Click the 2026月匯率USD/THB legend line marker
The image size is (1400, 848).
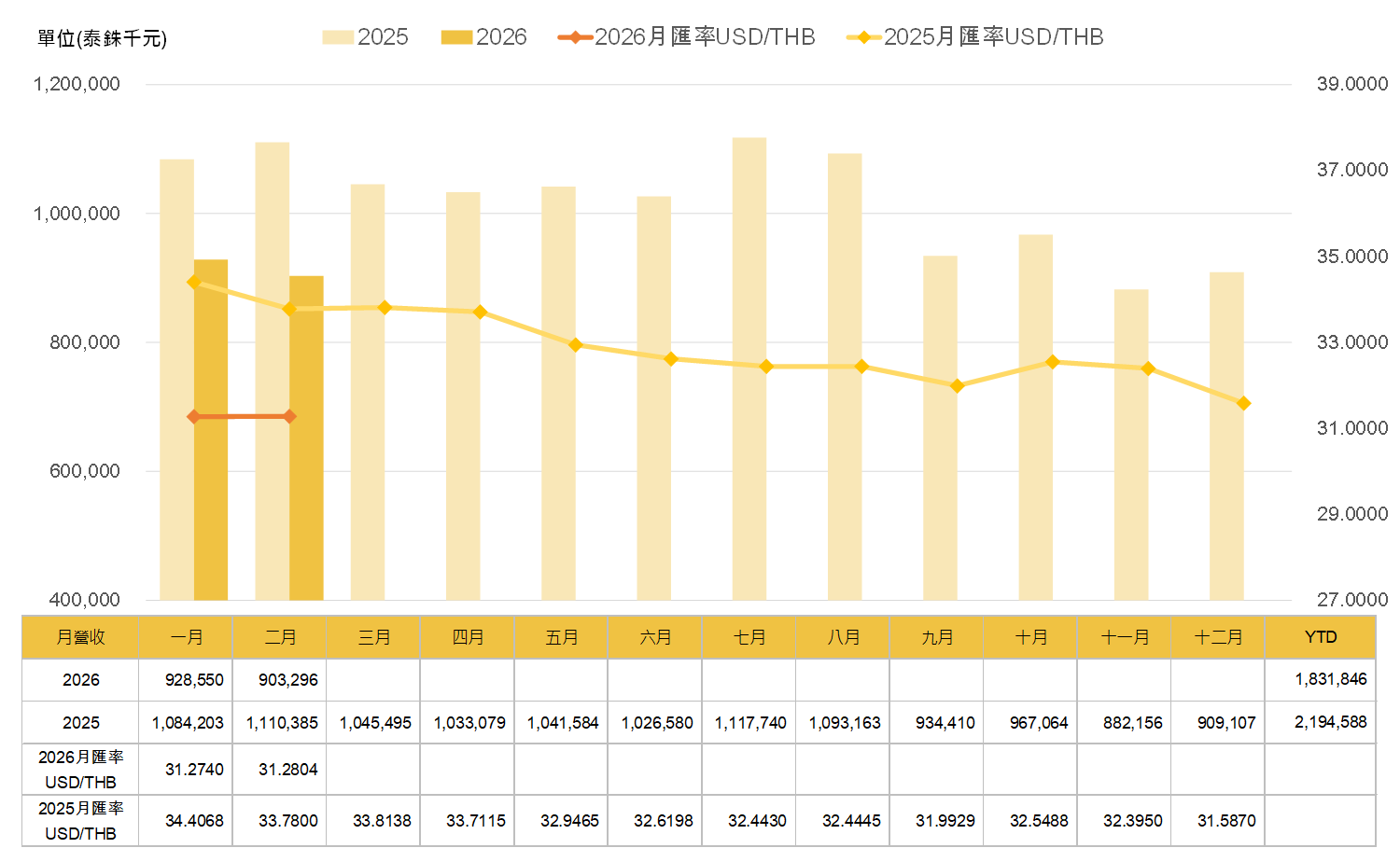coord(575,37)
